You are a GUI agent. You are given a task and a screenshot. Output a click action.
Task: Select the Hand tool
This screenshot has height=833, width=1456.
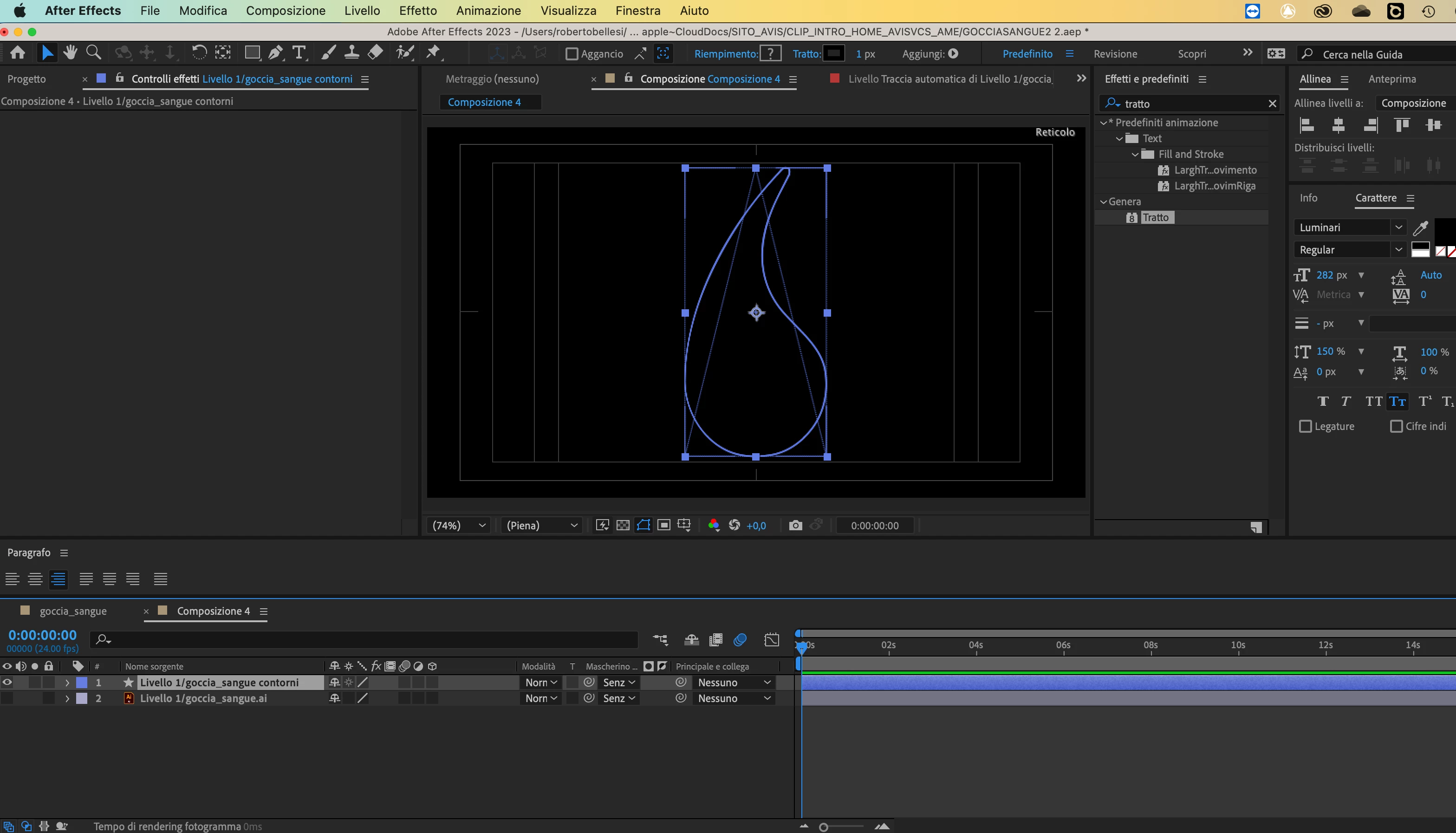click(71, 52)
